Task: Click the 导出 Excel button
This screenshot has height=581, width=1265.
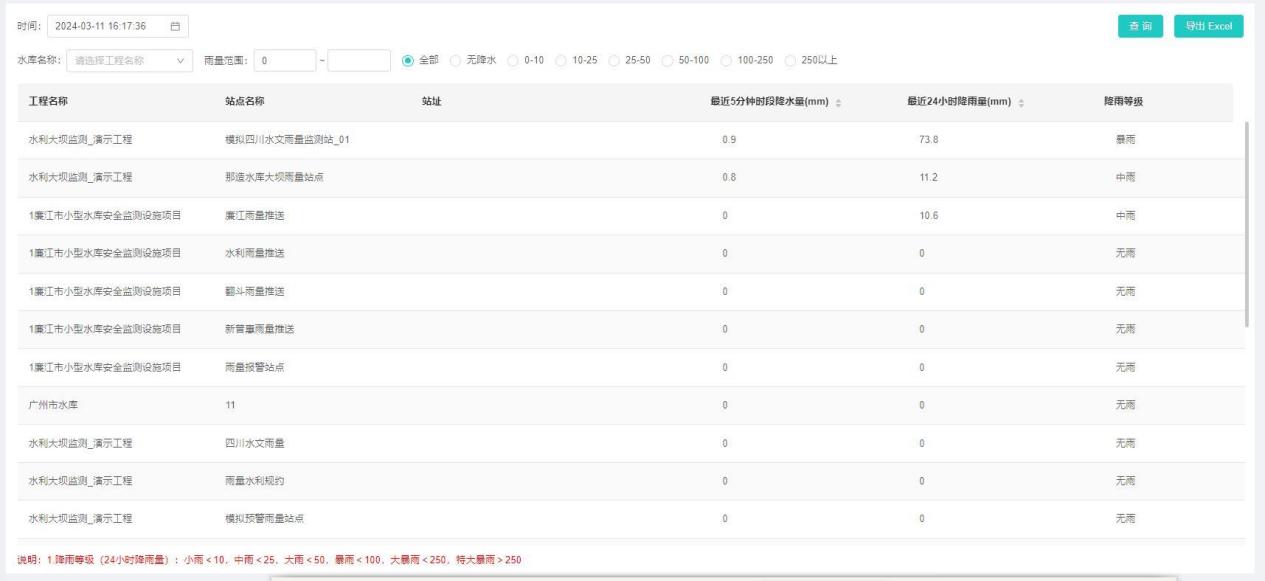Action: tap(1208, 26)
